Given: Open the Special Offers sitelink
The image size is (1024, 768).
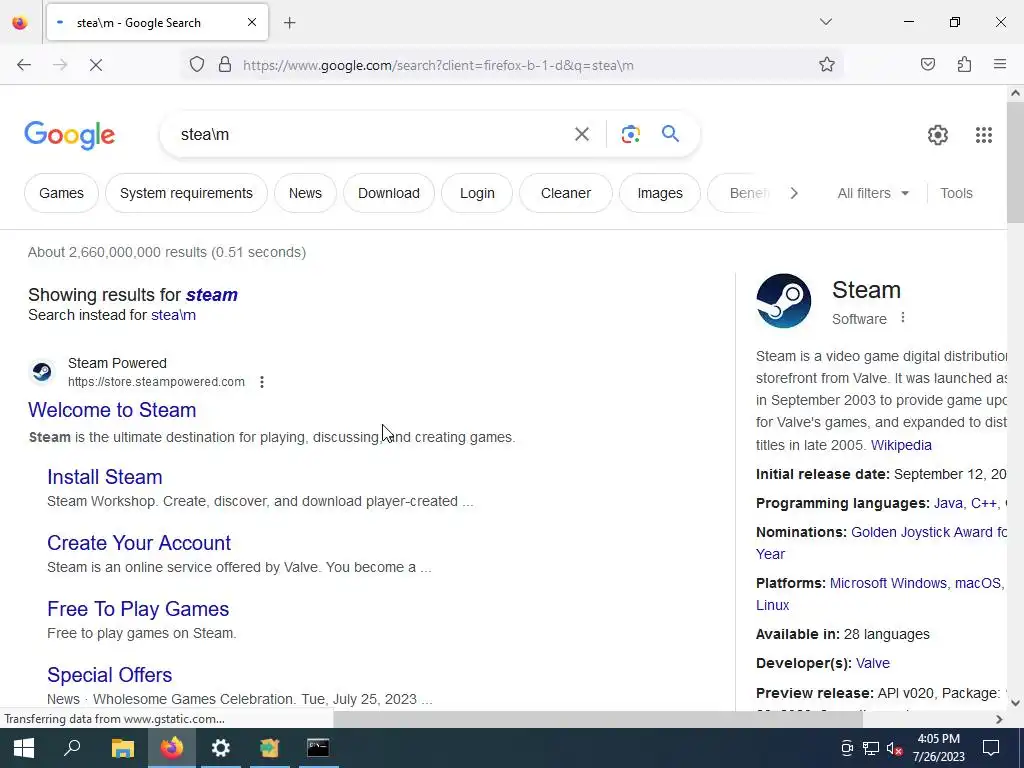Looking at the screenshot, I should (x=110, y=675).
